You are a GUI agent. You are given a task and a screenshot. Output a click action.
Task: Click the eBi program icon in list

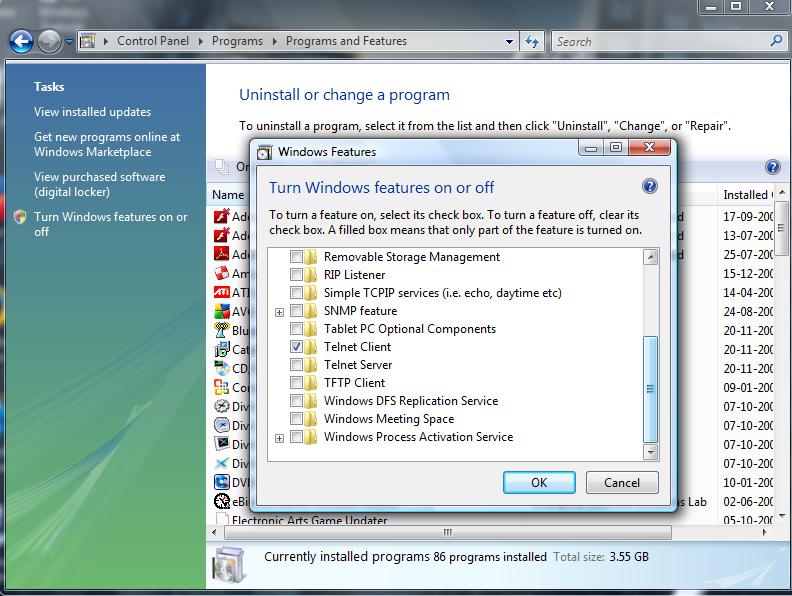[222, 501]
